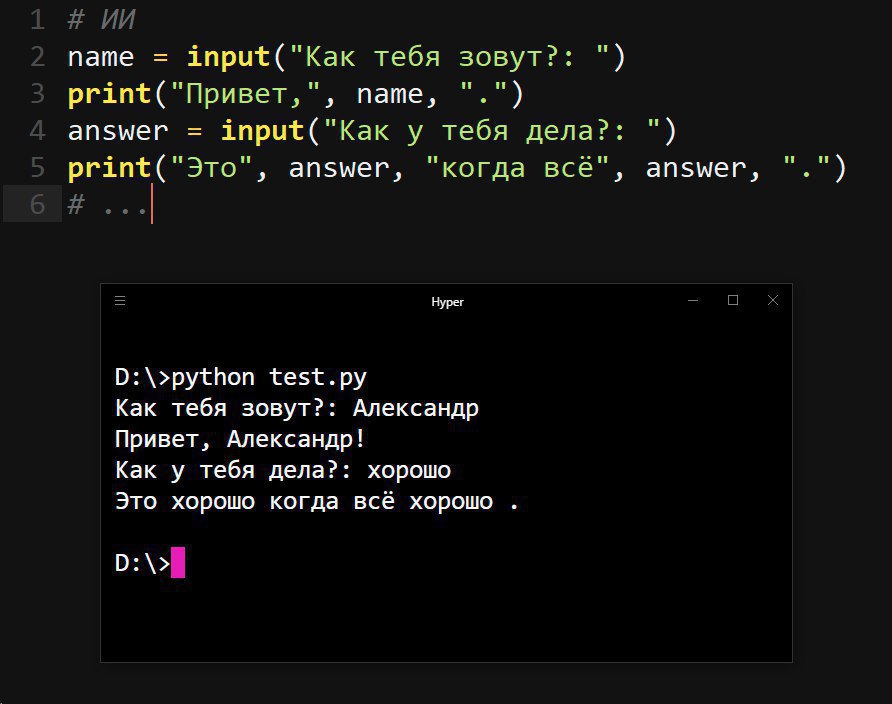Click the 'name' variable on line 2
The height and width of the screenshot is (704, 892).
coord(101,57)
